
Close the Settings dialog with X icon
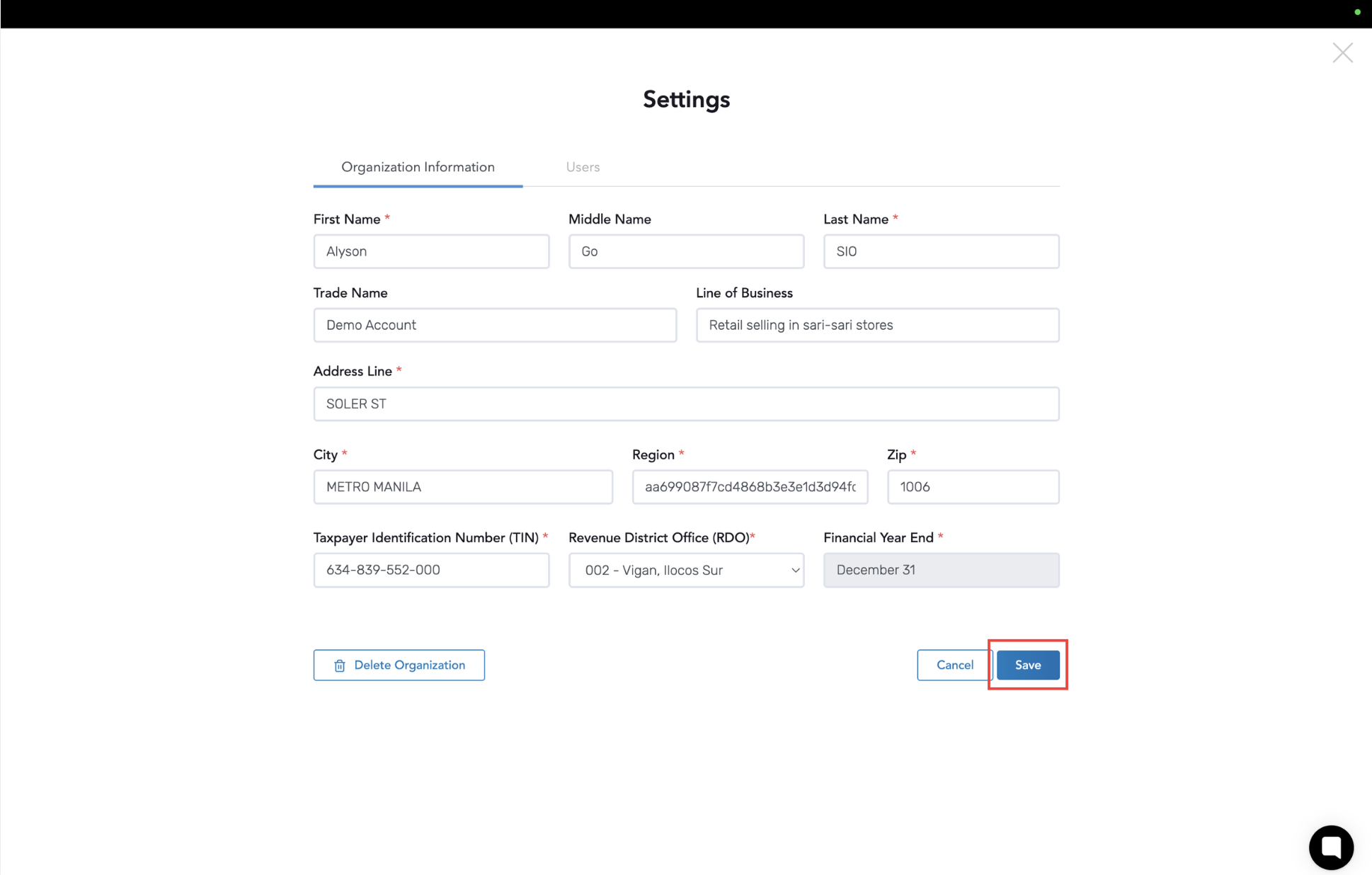click(x=1342, y=53)
